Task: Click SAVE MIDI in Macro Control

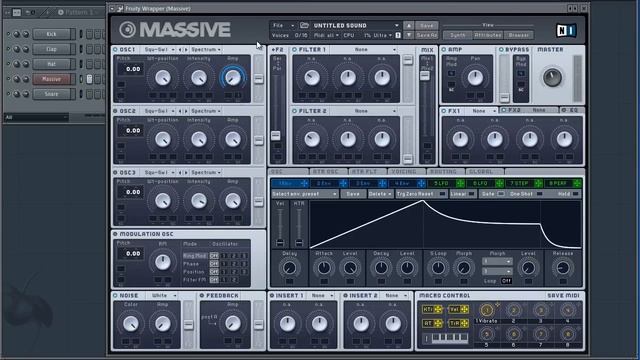Action: (563, 295)
